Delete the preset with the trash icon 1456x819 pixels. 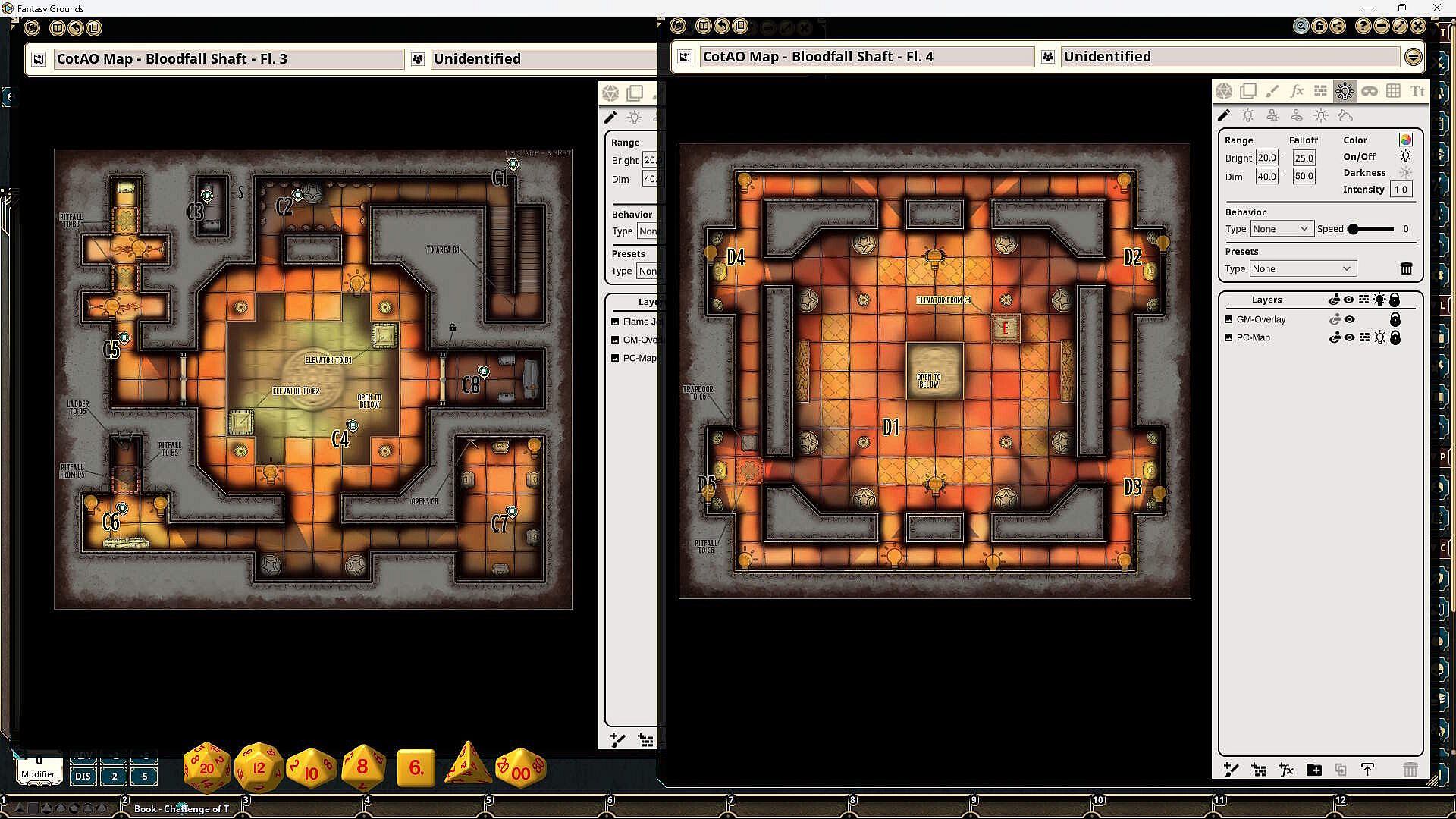pos(1406,268)
